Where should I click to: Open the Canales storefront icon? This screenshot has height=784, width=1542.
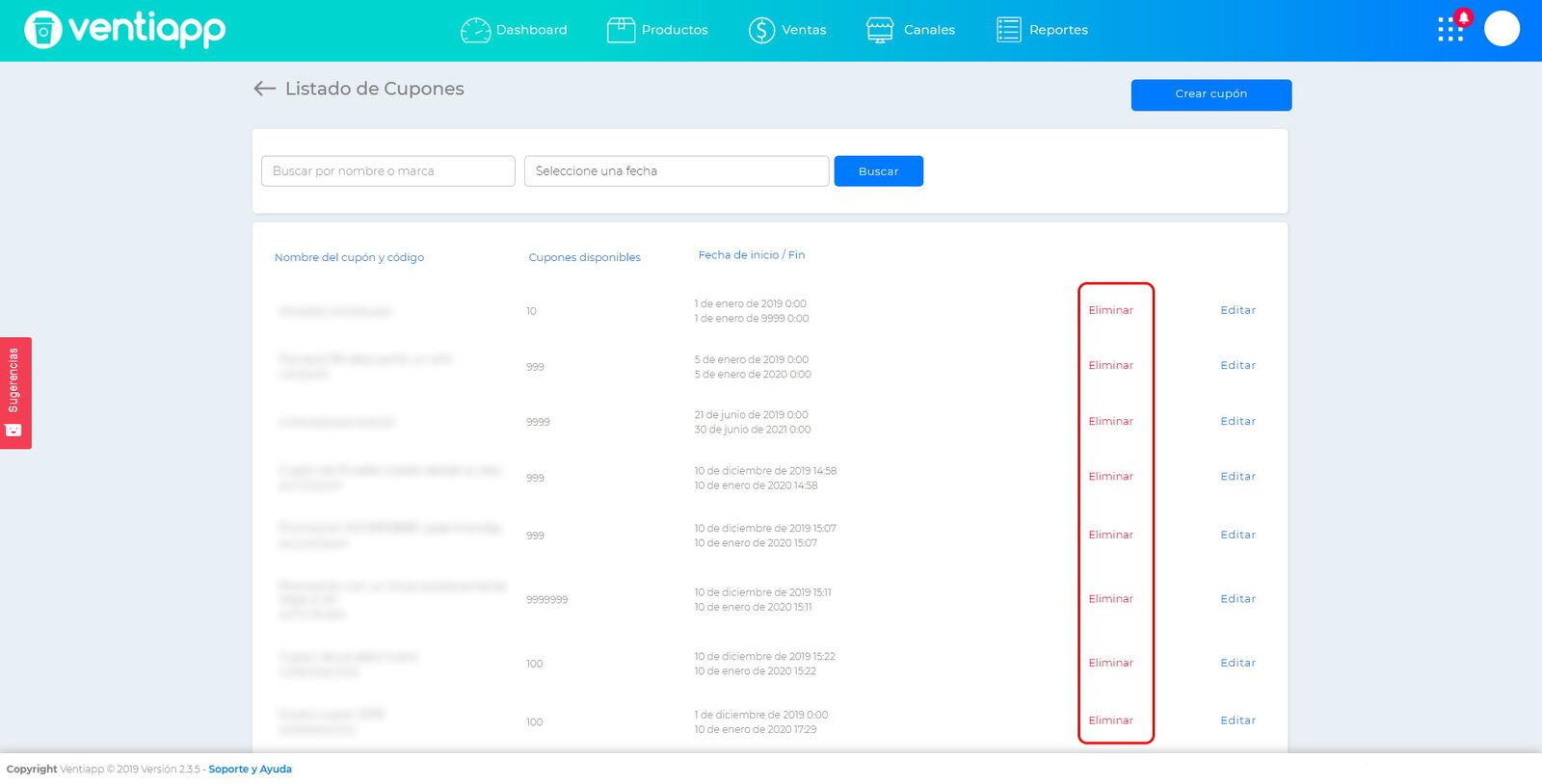coord(880,30)
